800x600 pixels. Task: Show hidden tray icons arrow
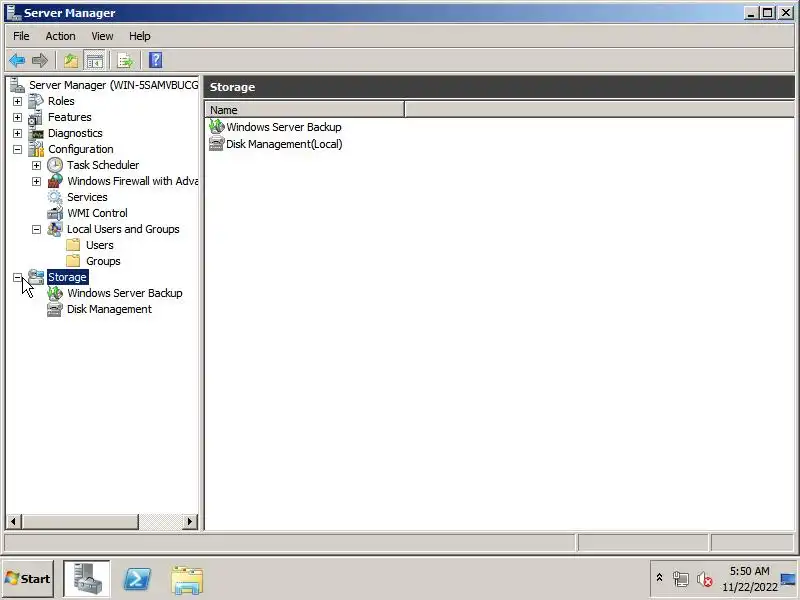point(659,578)
